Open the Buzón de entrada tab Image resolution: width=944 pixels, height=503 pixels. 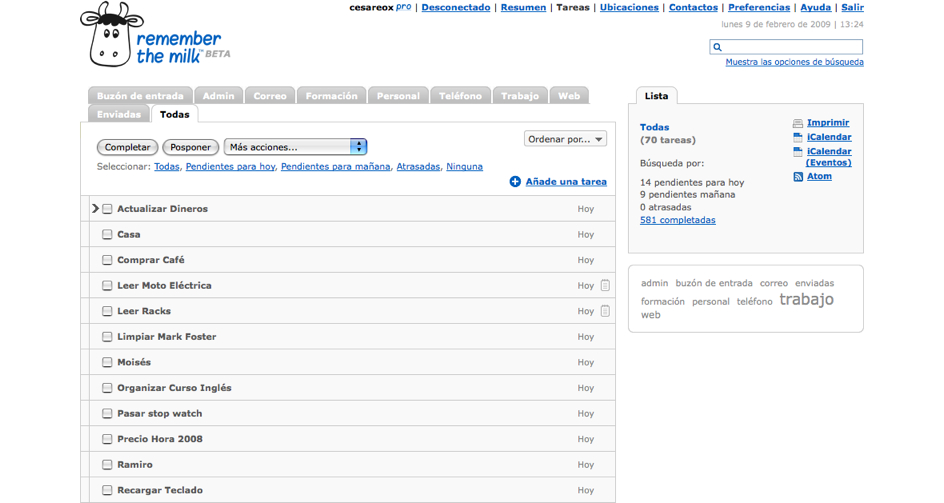coord(140,96)
